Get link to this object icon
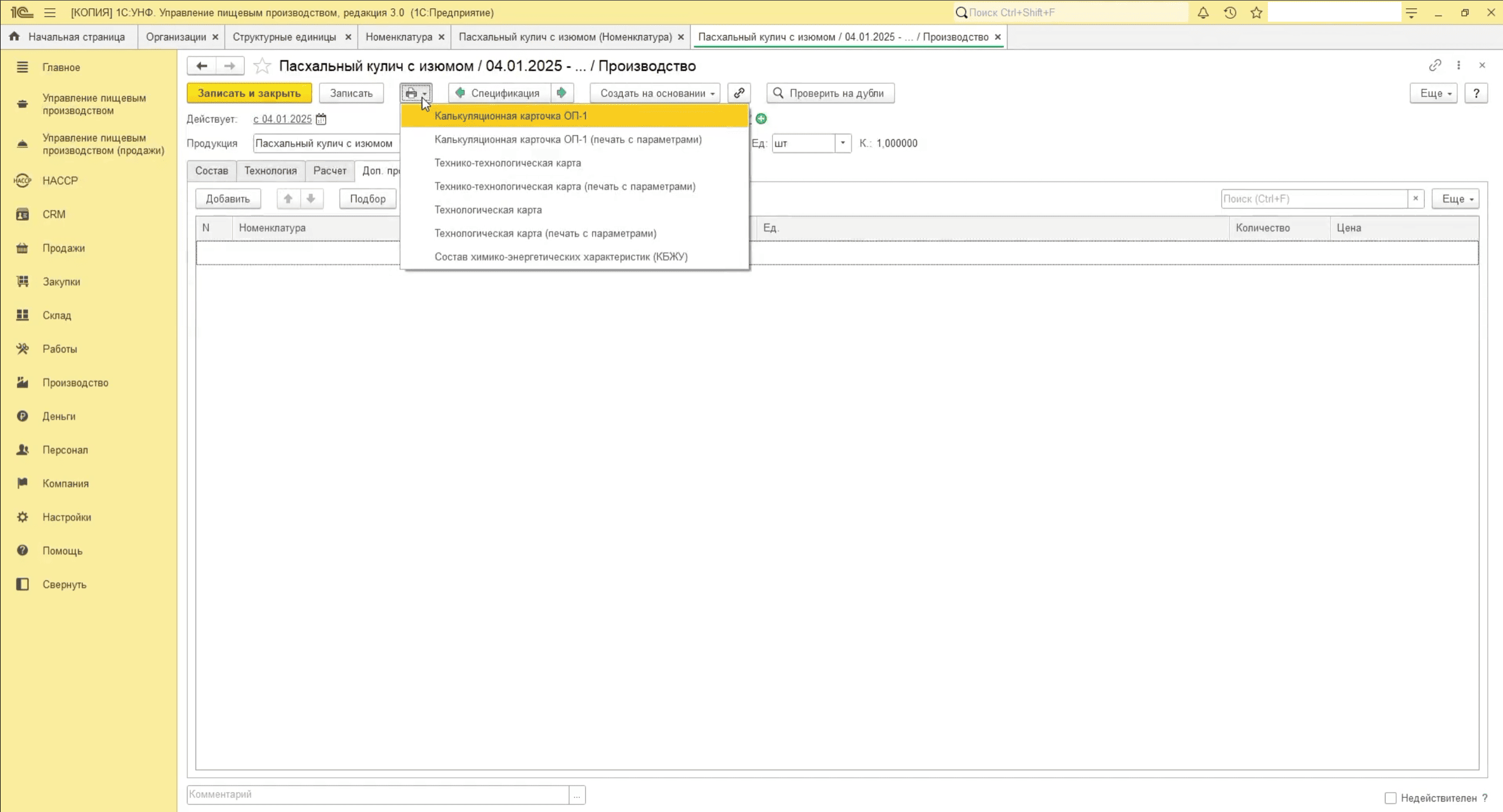Screen dimensions: 1503x812 click(x=1435, y=65)
